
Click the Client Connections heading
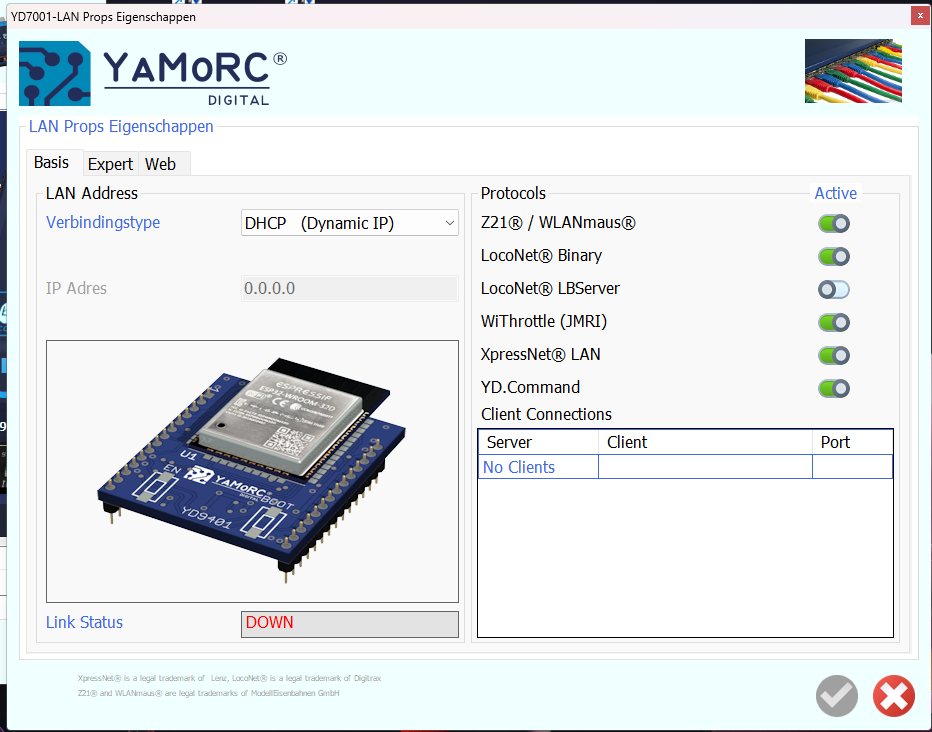click(546, 414)
